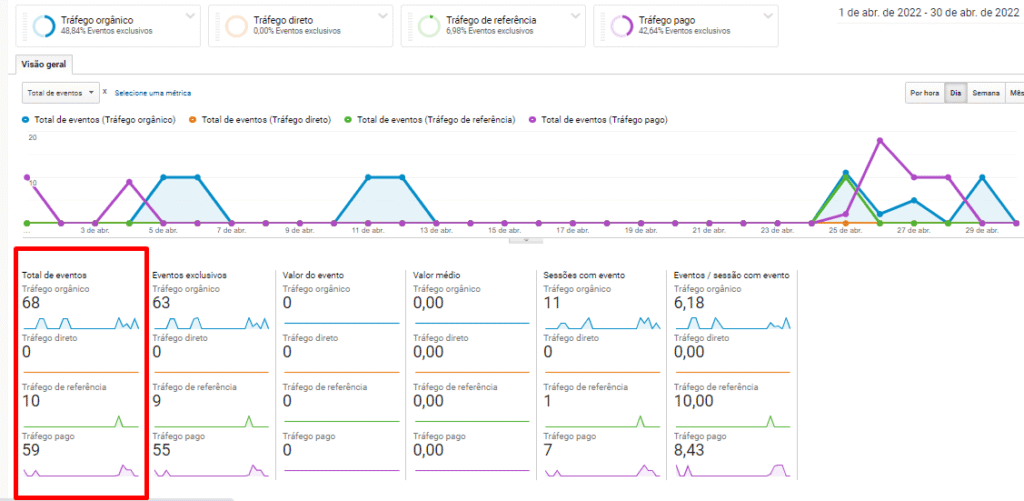Click the Tráfego pago donut icon
Viewport: 1024px width, 501px height.
coord(621,26)
